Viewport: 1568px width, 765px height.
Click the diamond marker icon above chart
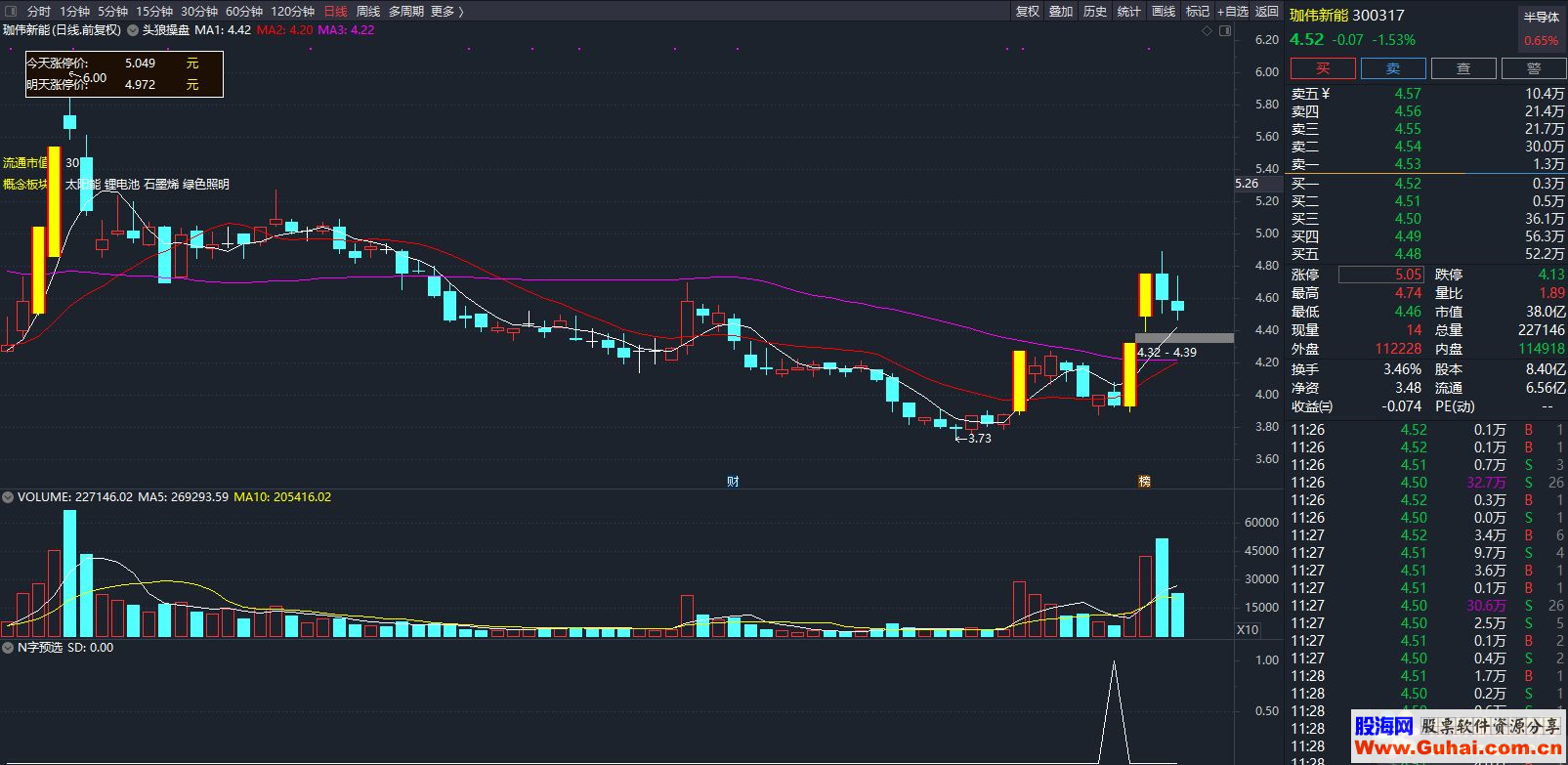tap(1208, 31)
